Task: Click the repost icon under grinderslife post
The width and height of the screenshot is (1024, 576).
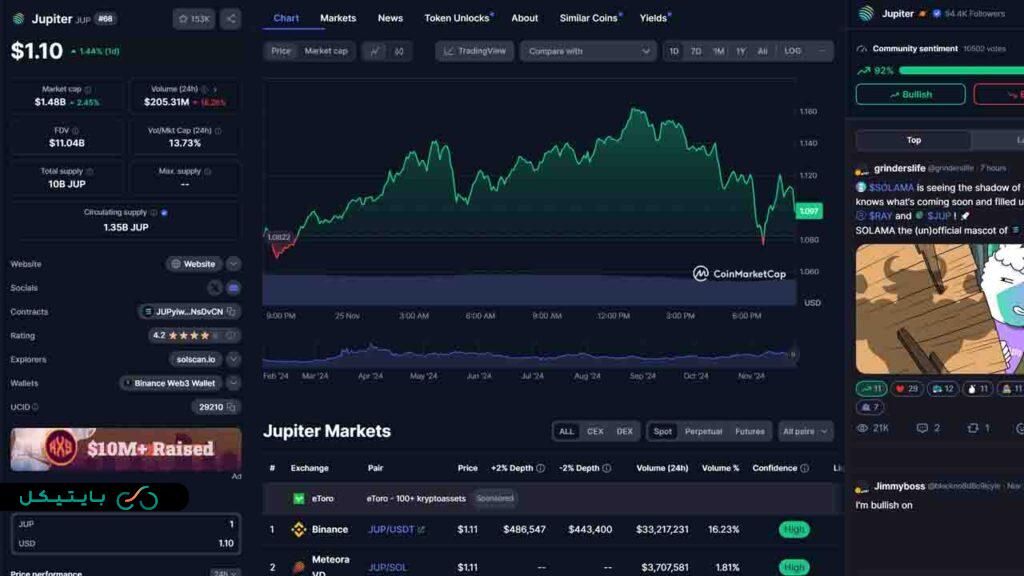Action: pyautogui.click(x=972, y=428)
